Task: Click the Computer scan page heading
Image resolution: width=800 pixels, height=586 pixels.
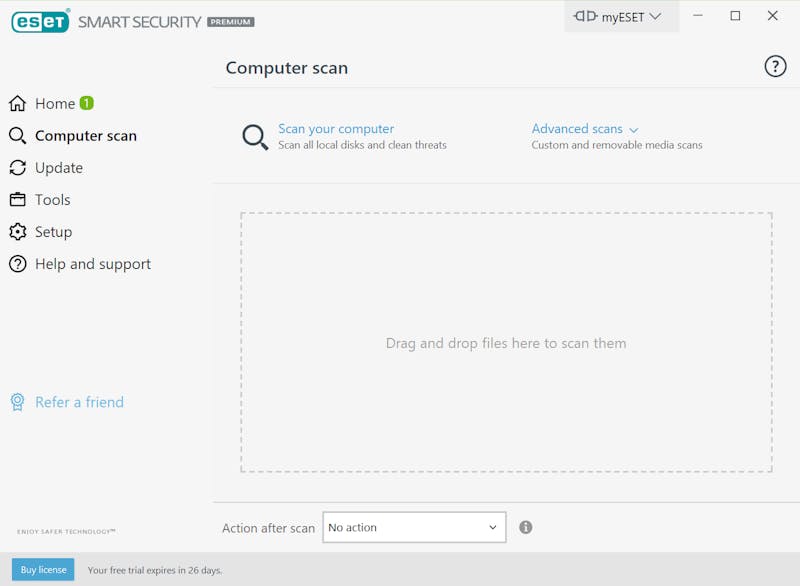Action: click(287, 68)
